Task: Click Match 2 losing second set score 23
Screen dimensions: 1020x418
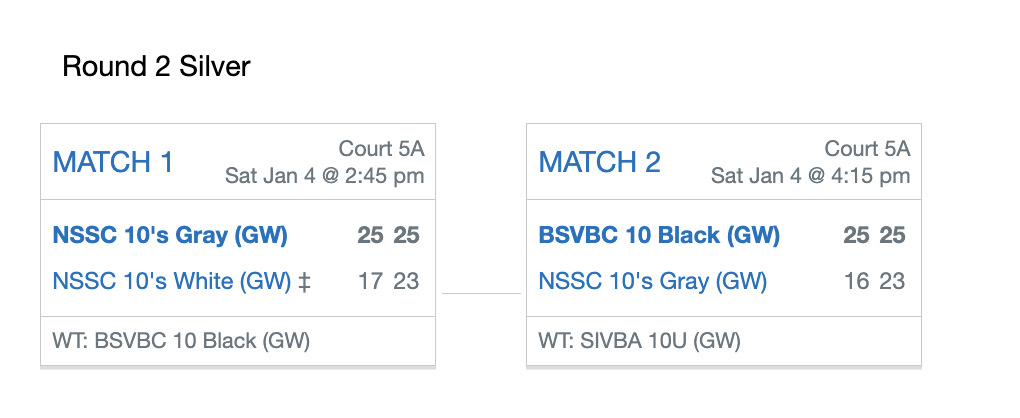Action: pos(892,281)
